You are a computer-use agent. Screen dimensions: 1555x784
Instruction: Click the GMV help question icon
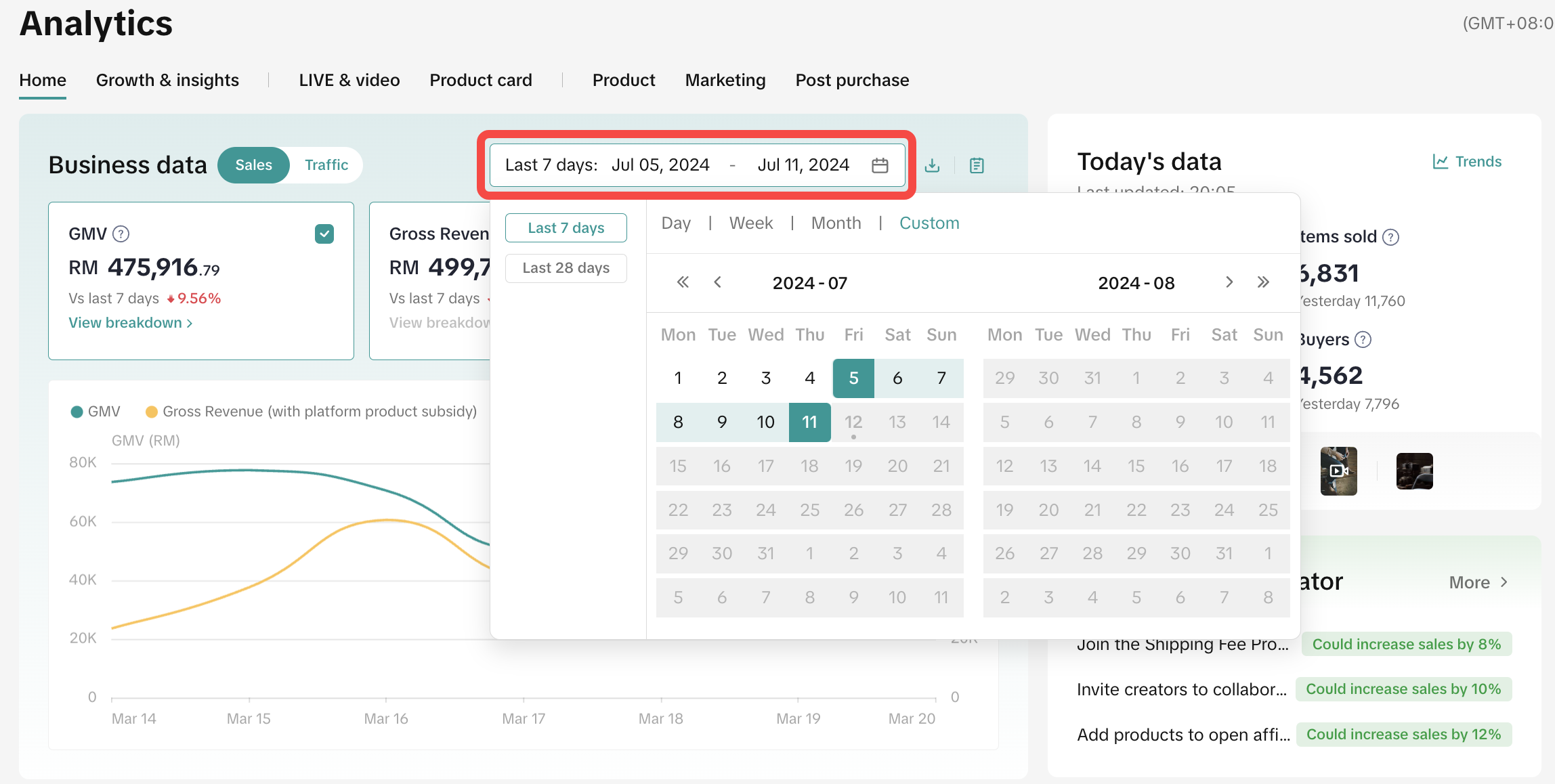(x=121, y=234)
